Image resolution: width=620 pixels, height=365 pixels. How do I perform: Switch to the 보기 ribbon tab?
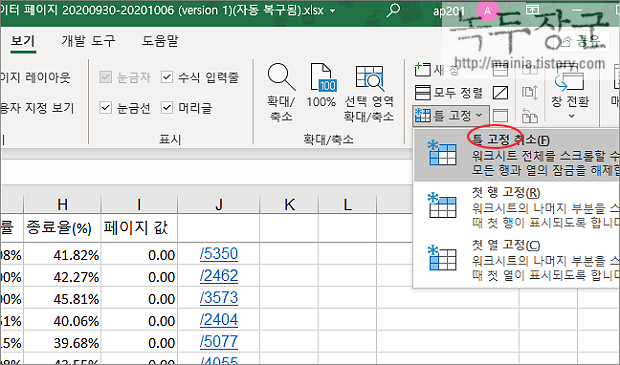(23, 41)
